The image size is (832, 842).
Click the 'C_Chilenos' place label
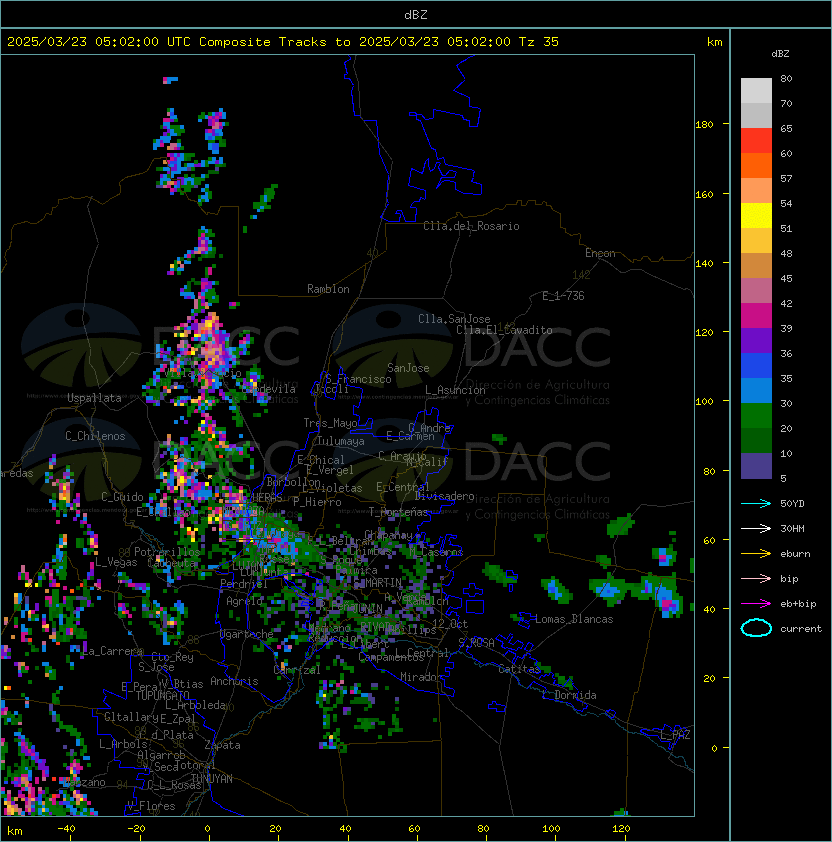(95, 436)
